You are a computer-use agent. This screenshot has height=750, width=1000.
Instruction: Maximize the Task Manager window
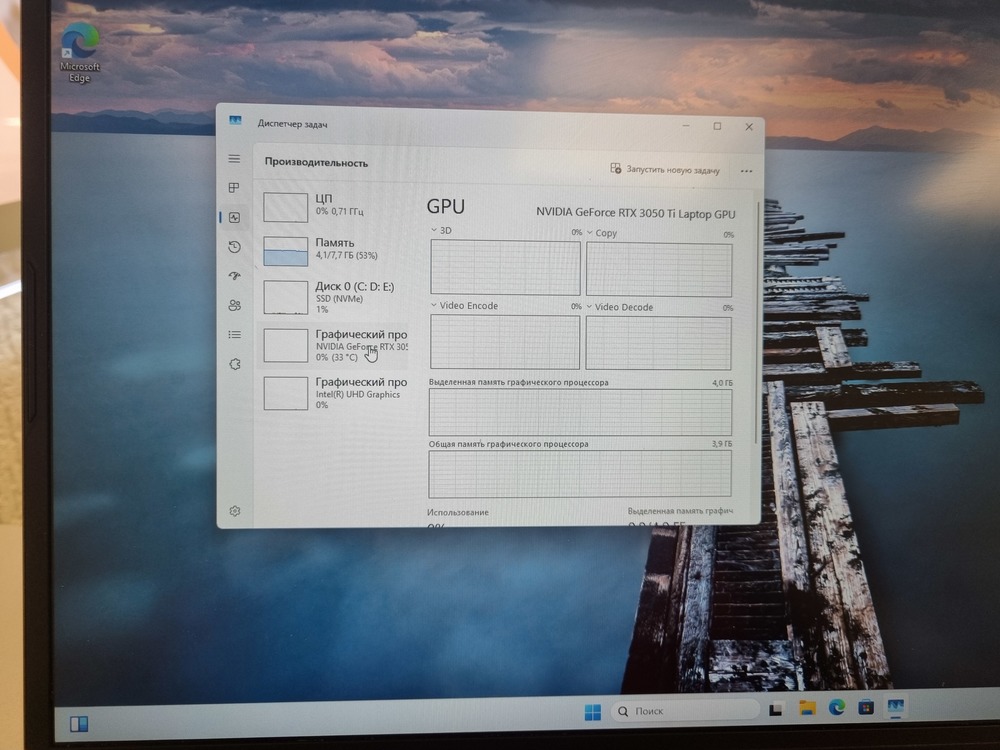(717, 126)
